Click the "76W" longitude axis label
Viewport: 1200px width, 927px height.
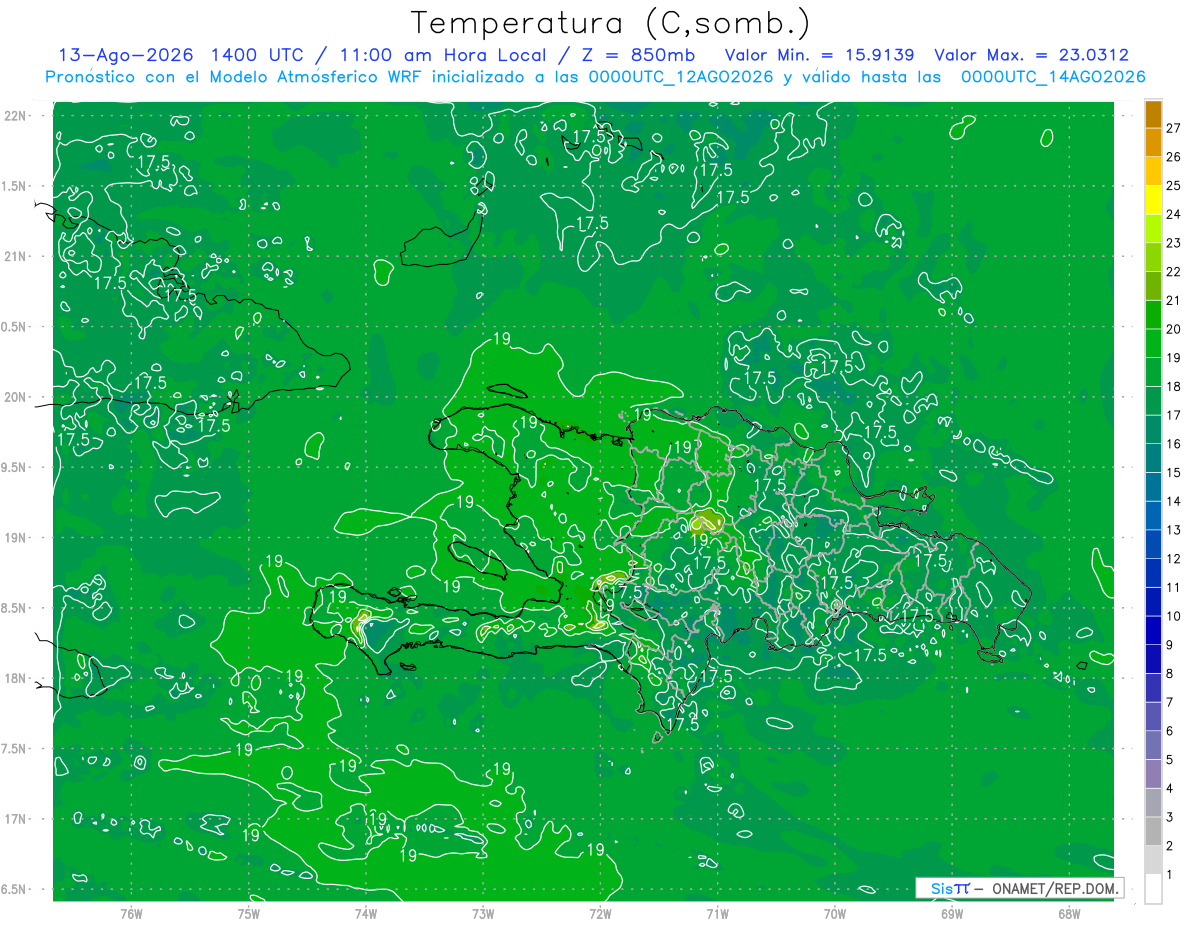pyautogui.click(x=131, y=913)
